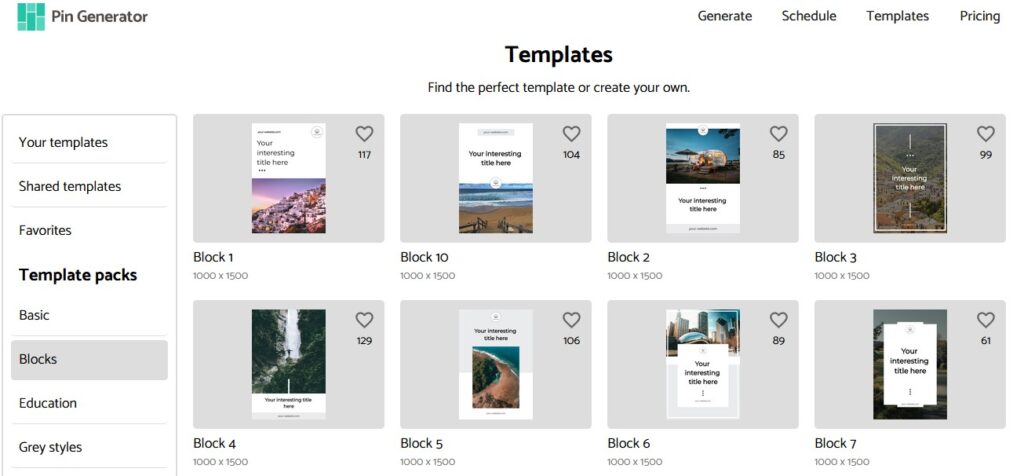The image size is (1024, 476).
Task: Open Shared templates list
Action: pyautogui.click(x=70, y=186)
